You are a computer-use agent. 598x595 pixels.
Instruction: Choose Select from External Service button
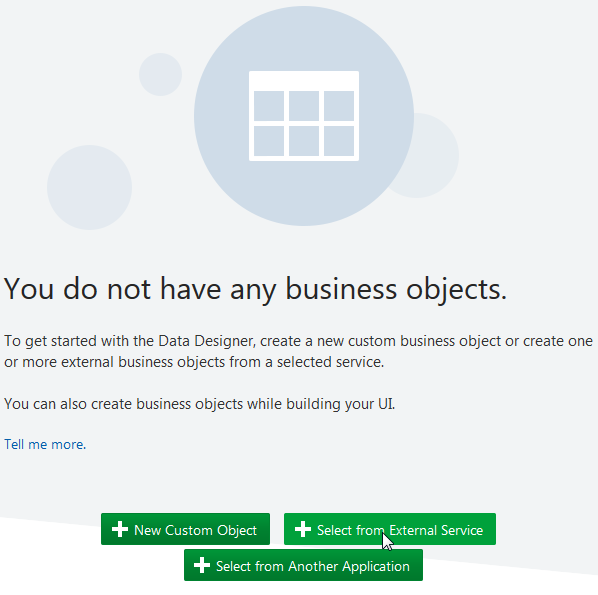coord(390,529)
